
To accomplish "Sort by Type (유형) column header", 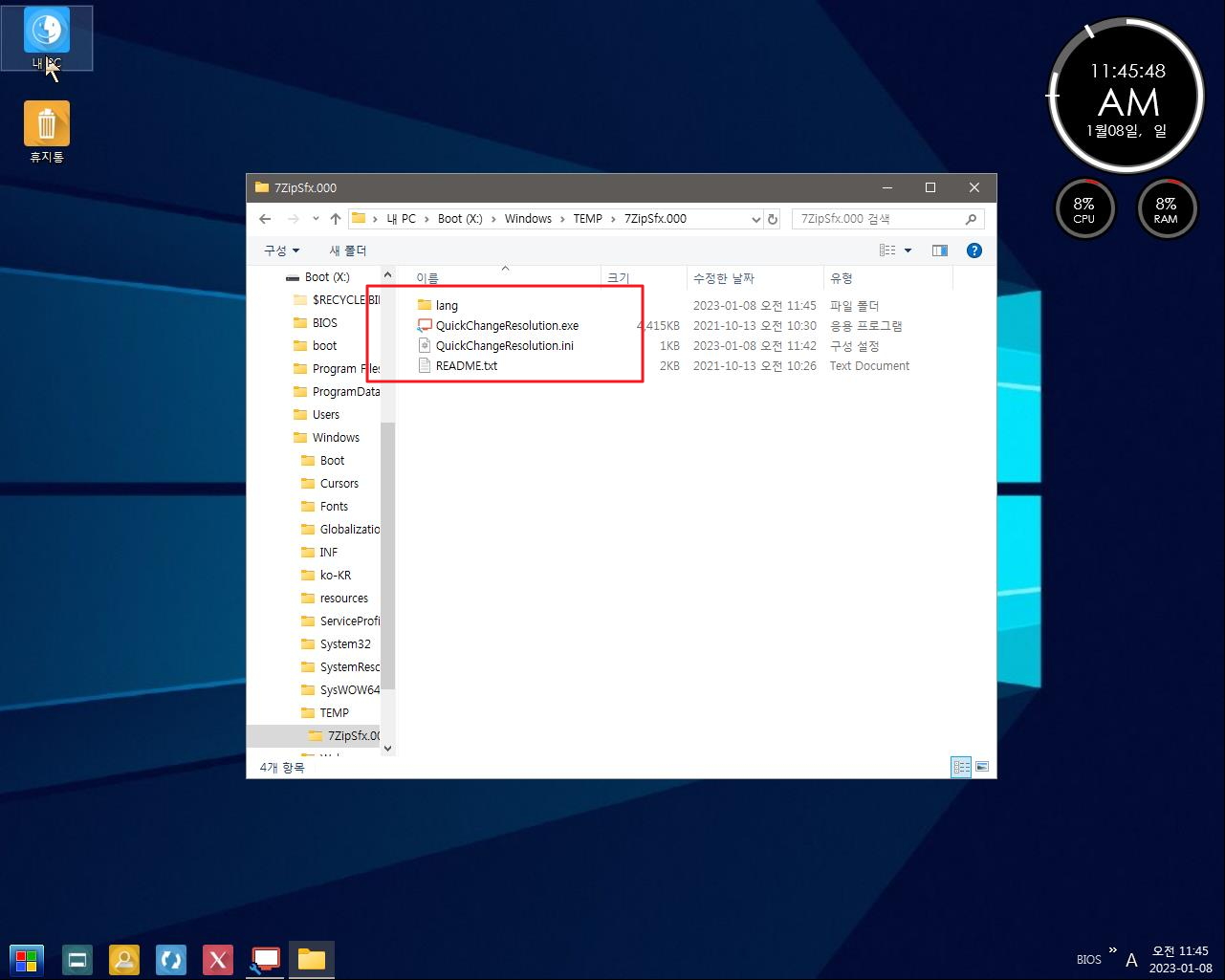I will point(887,278).
